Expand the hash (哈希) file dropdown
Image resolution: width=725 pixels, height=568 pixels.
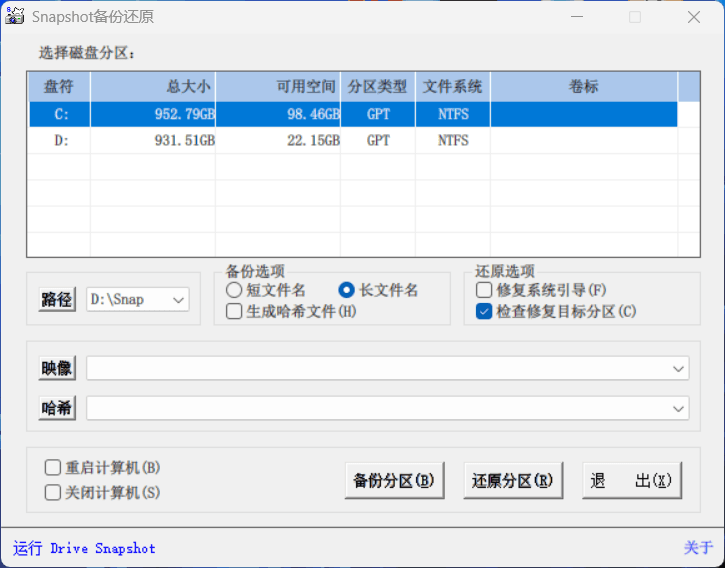(x=678, y=408)
